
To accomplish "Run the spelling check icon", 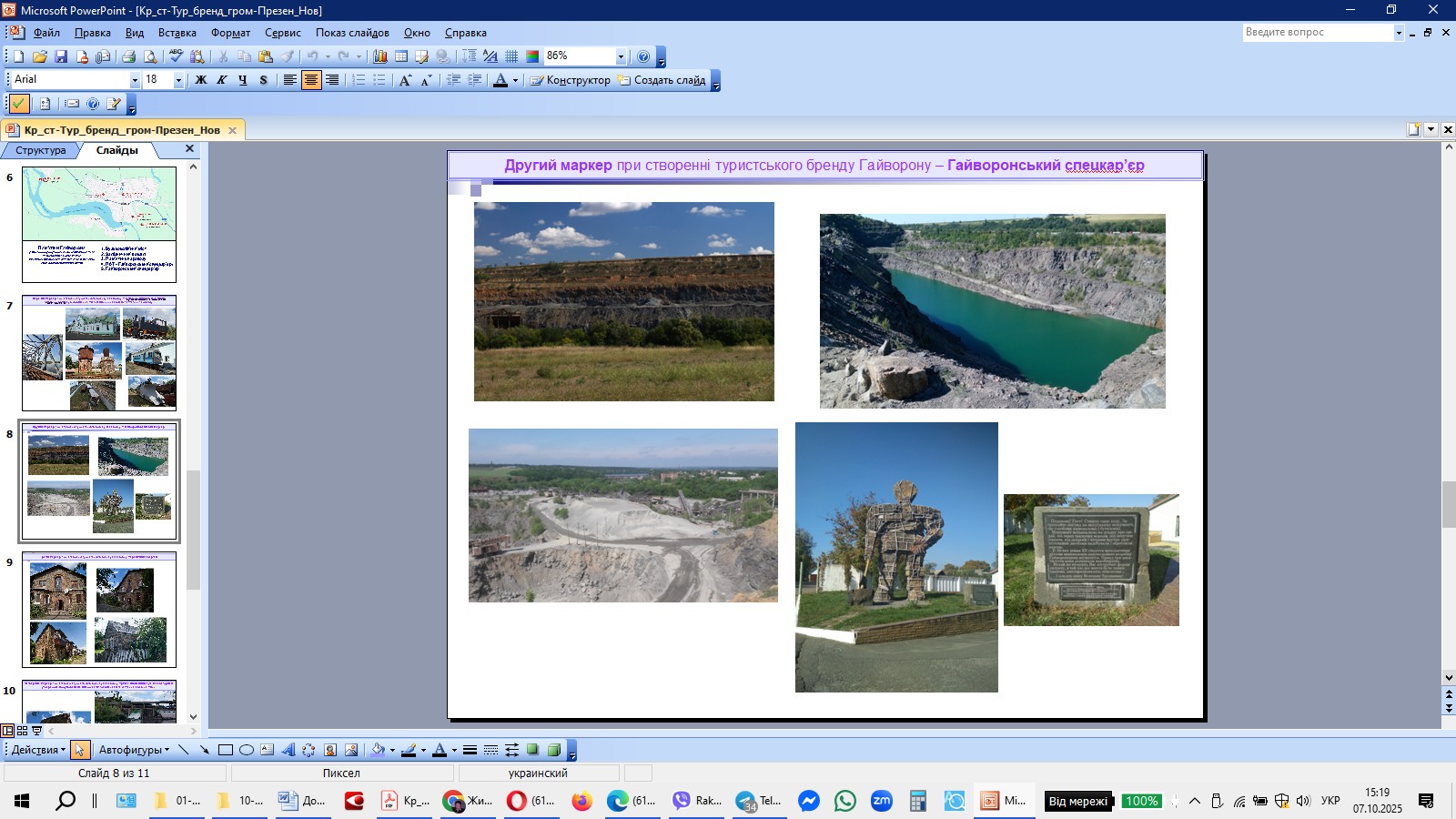I will tap(177, 56).
